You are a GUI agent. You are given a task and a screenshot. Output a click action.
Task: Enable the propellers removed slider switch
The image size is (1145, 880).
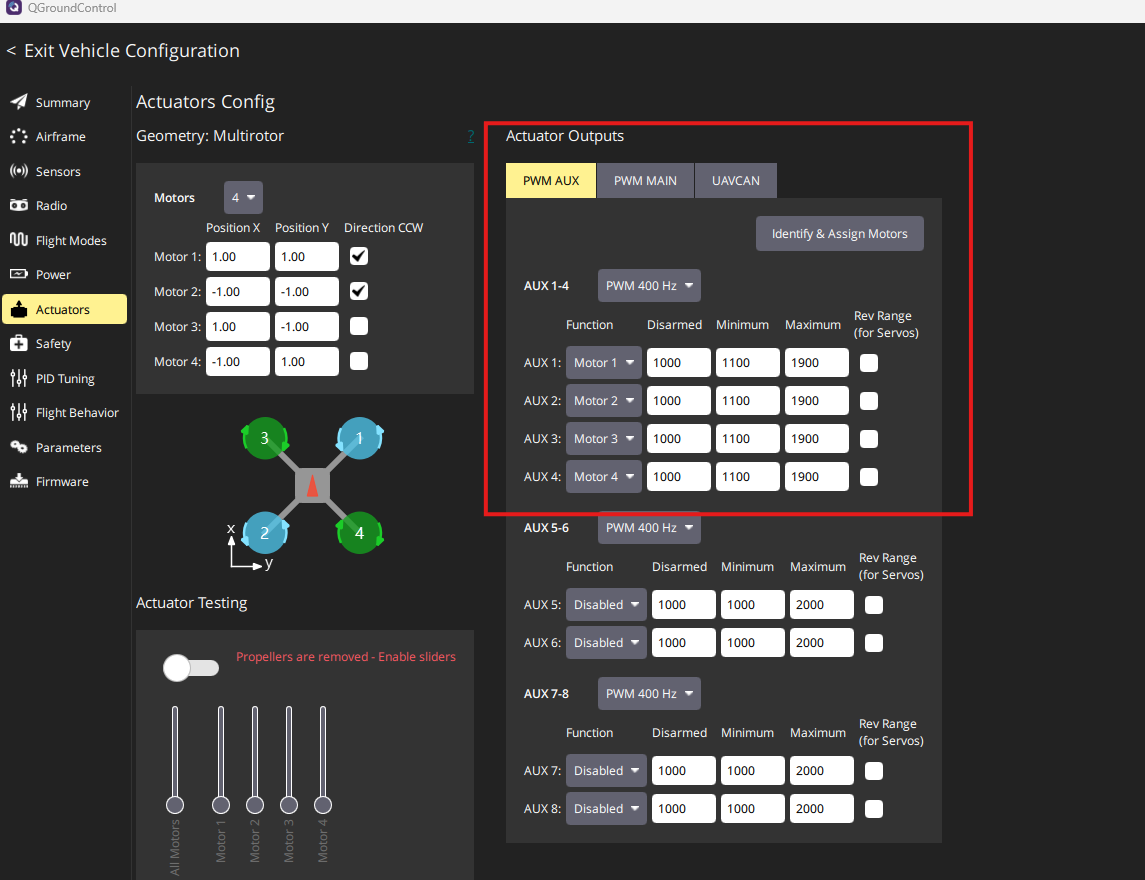tap(191, 668)
